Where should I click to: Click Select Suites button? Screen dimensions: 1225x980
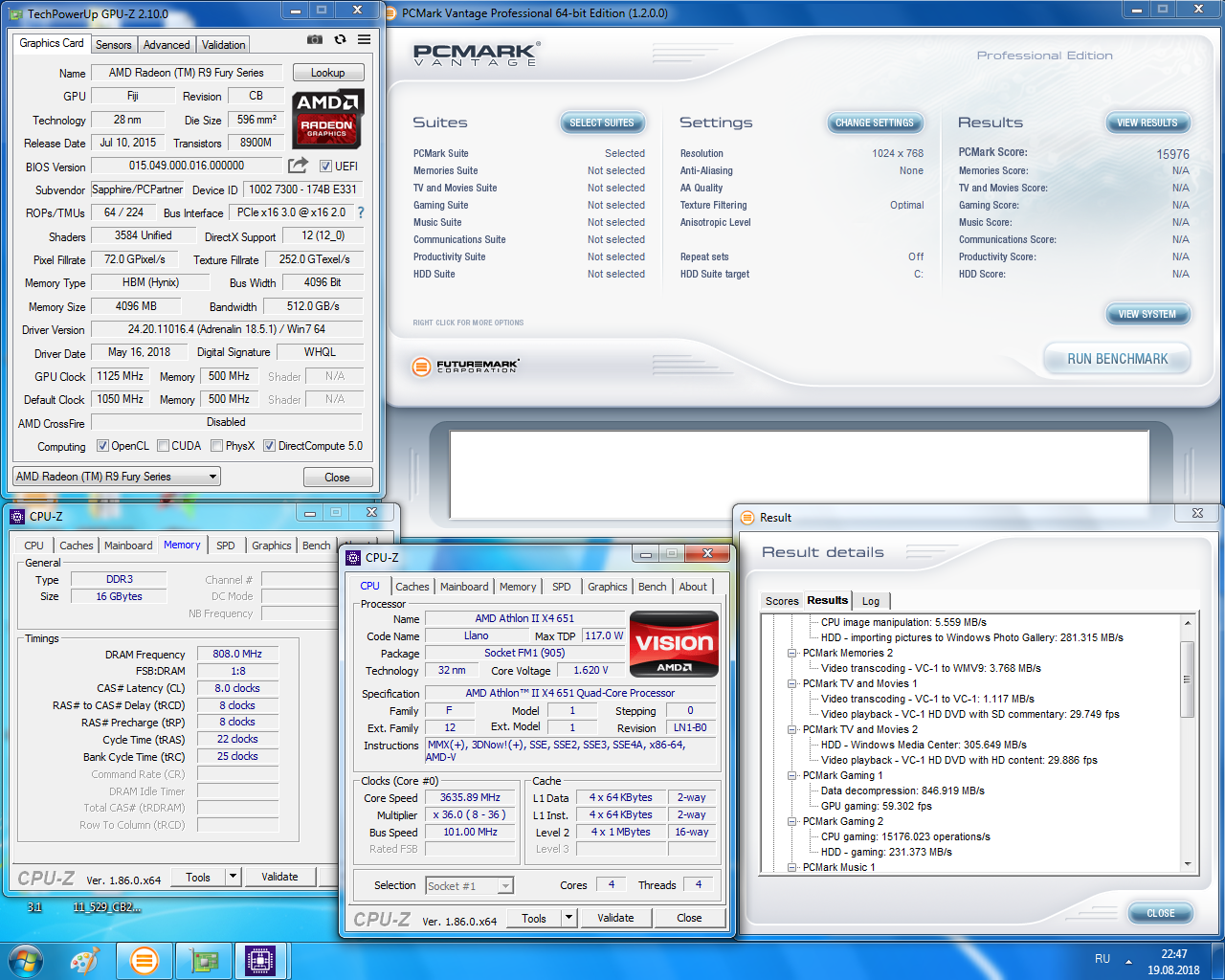(602, 122)
